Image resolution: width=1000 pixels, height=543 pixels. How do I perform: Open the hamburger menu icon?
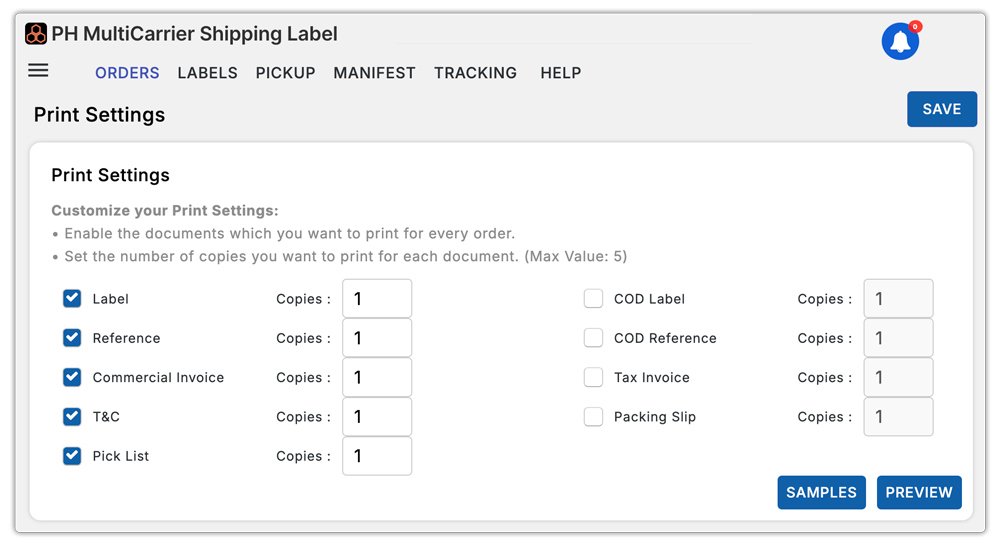(x=38, y=70)
